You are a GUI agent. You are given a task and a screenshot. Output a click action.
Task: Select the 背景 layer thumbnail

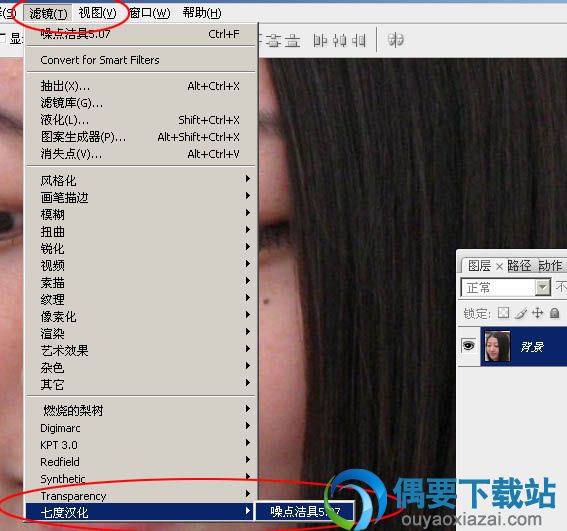[x=497, y=346]
